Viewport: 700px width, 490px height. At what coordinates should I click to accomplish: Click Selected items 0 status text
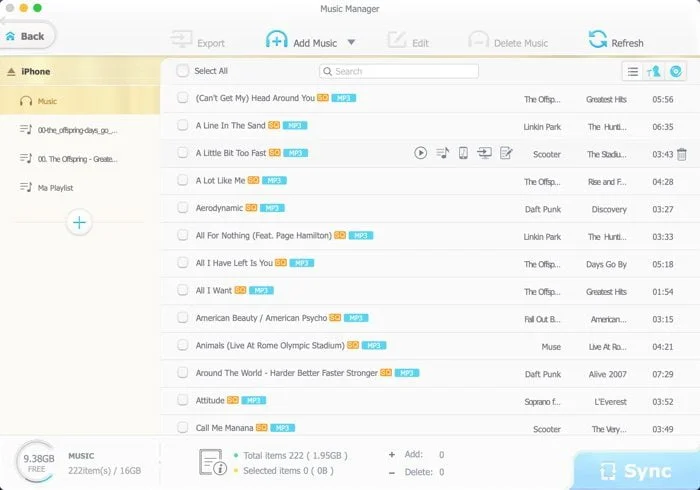[x=288, y=471]
